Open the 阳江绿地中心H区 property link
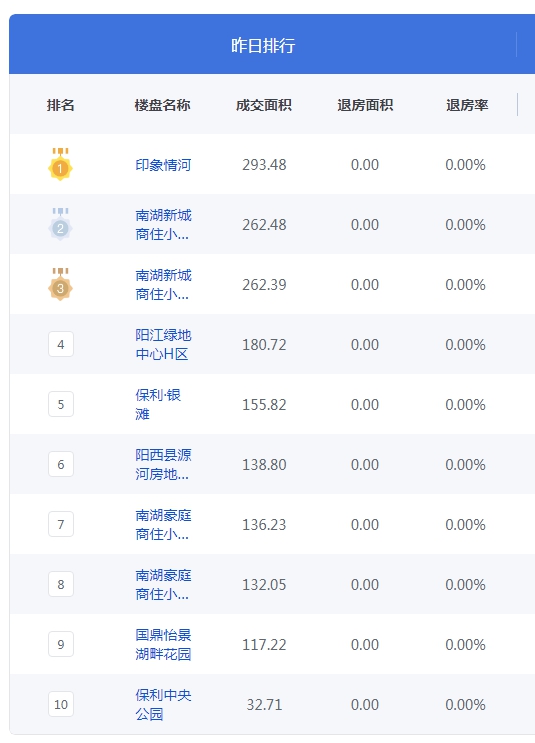This screenshot has height=743, width=535. click(x=163, y=344)
